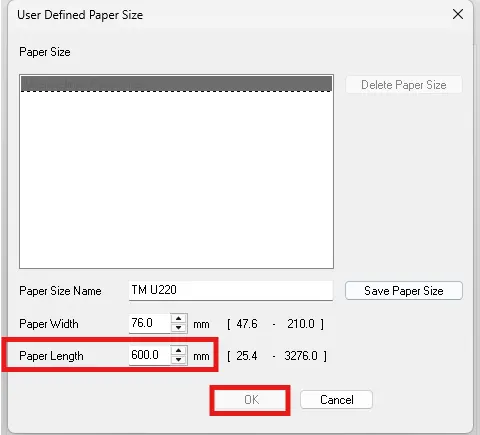The width and height of the screenshot is (480, 435).
Task: Click the OK button
Action: [x=250, y=400]
